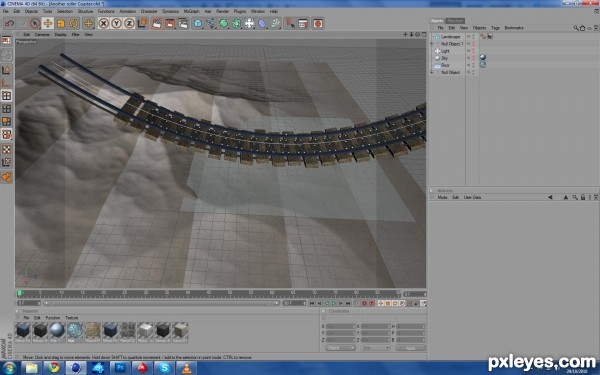The image size is (600, 375).
Task: Switch to the Objects manager tab
Action: [x=437, y=21]
